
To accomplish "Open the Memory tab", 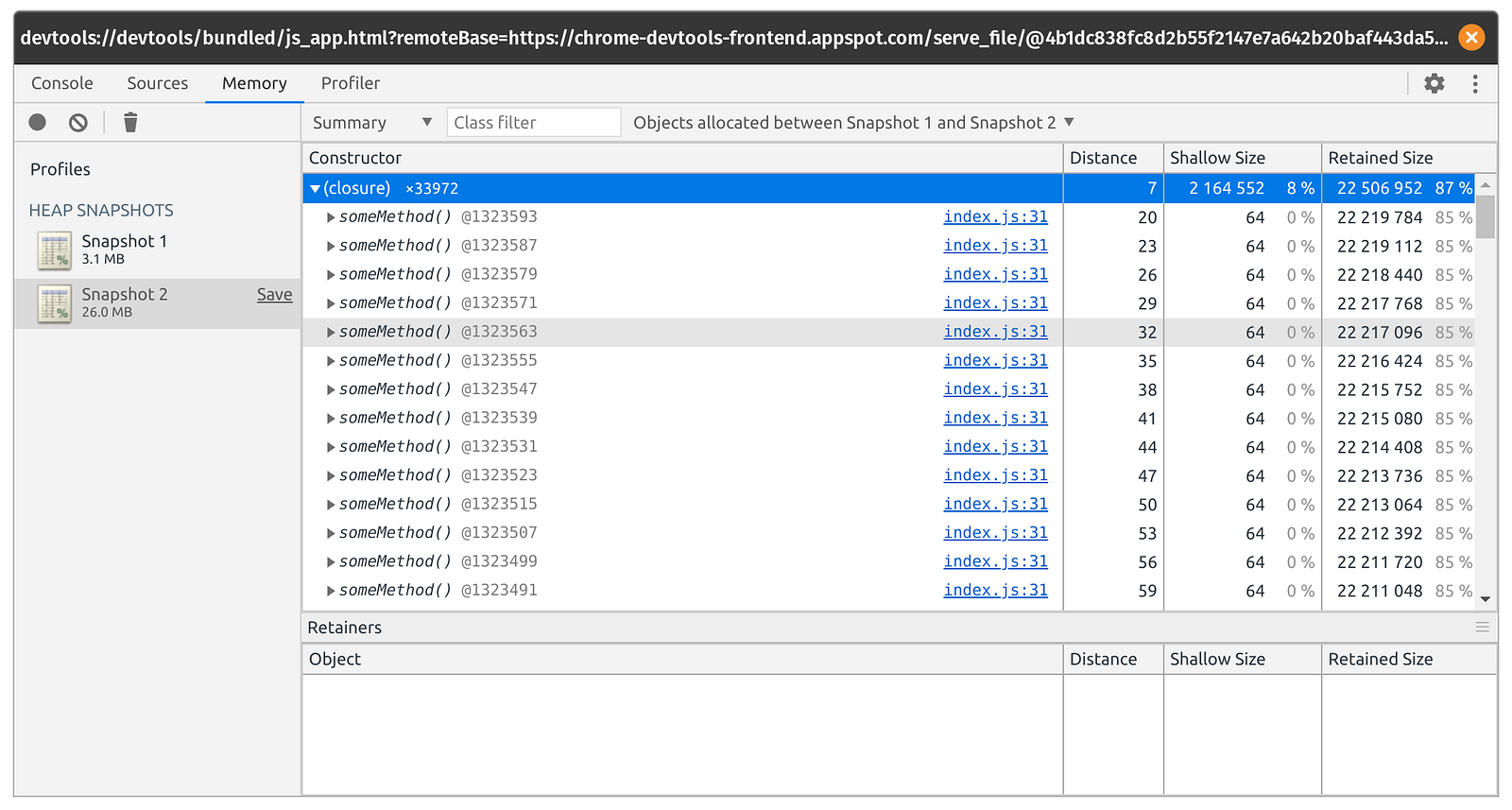I will pos(254,83).
